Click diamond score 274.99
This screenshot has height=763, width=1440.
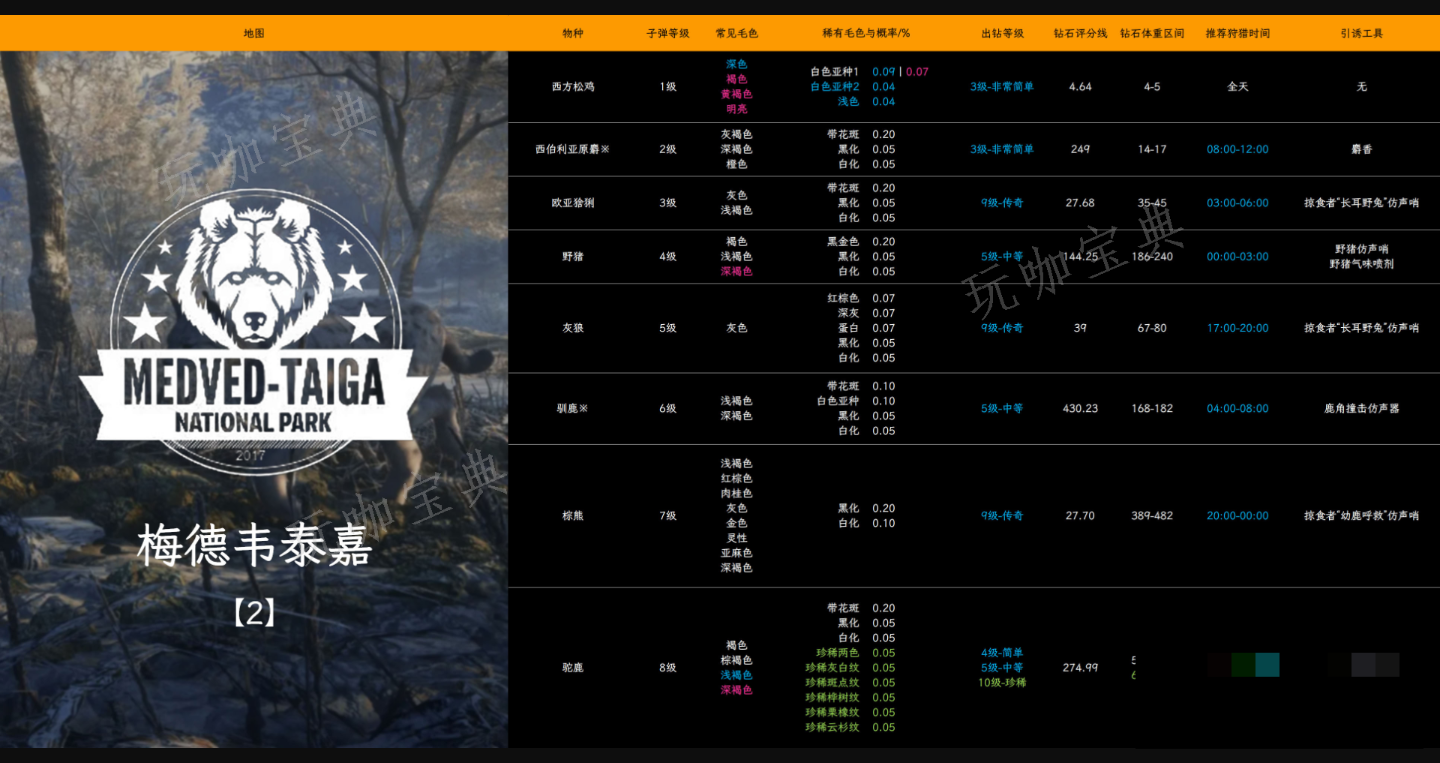tap(1080, 667)
